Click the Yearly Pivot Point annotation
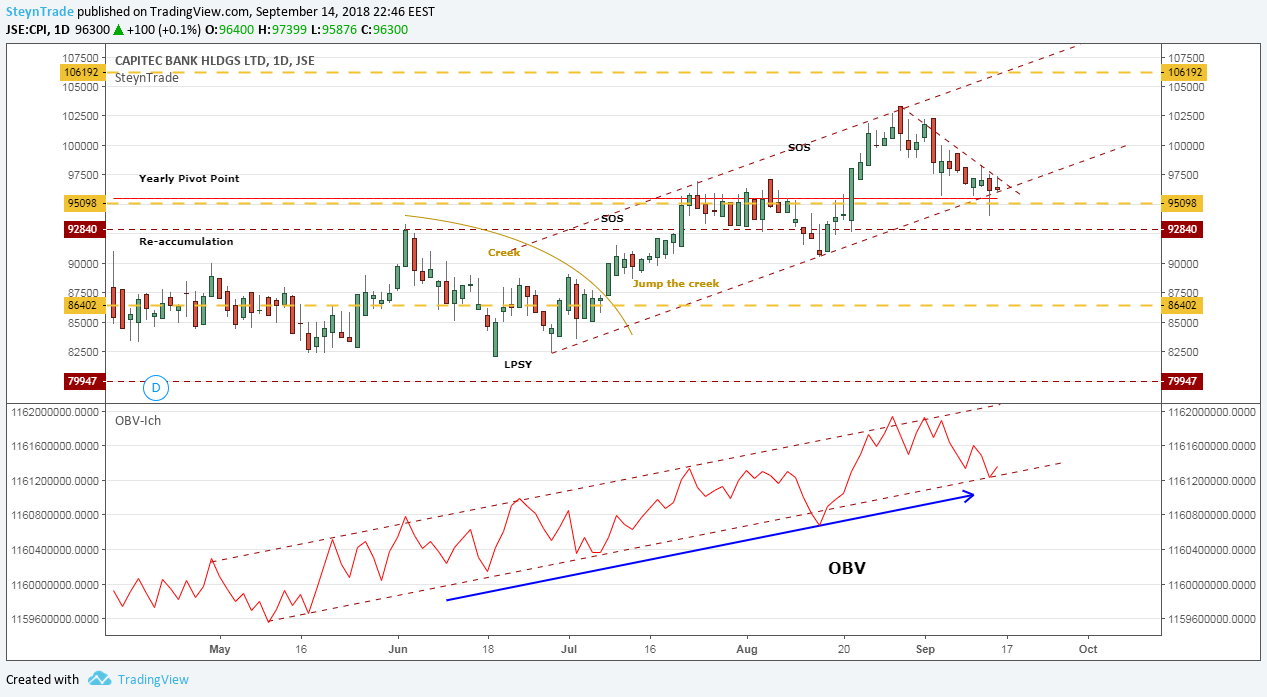The height and width of the screenshot is (697, 1267). tap(189, 178)
